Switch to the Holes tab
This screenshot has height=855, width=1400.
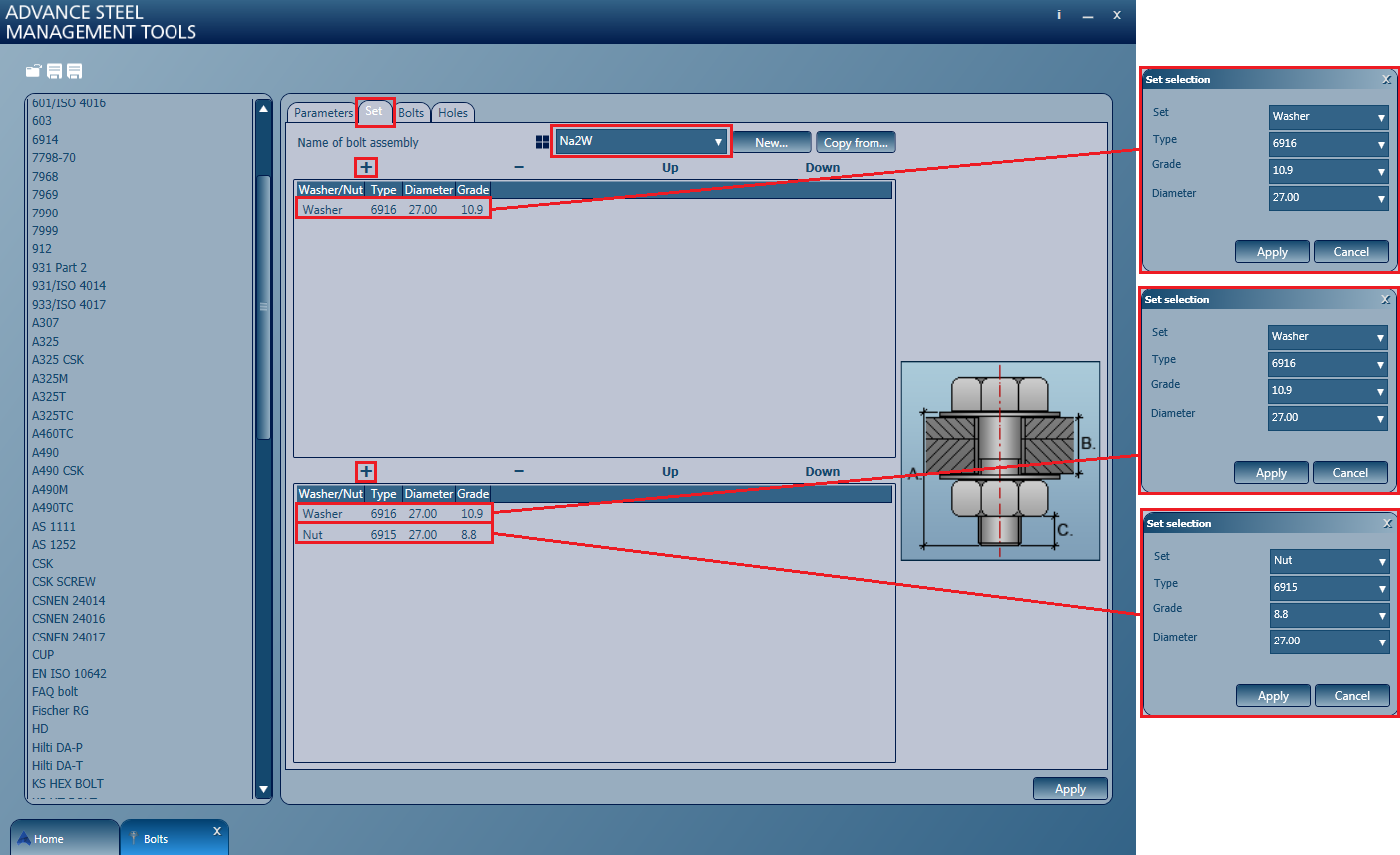(x=453, y=113)
